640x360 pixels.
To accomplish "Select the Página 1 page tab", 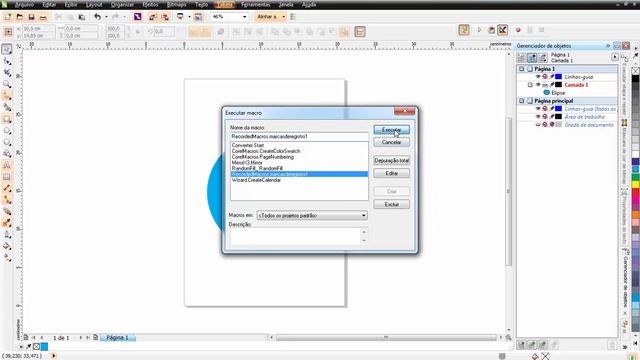I will click(117, 338).
